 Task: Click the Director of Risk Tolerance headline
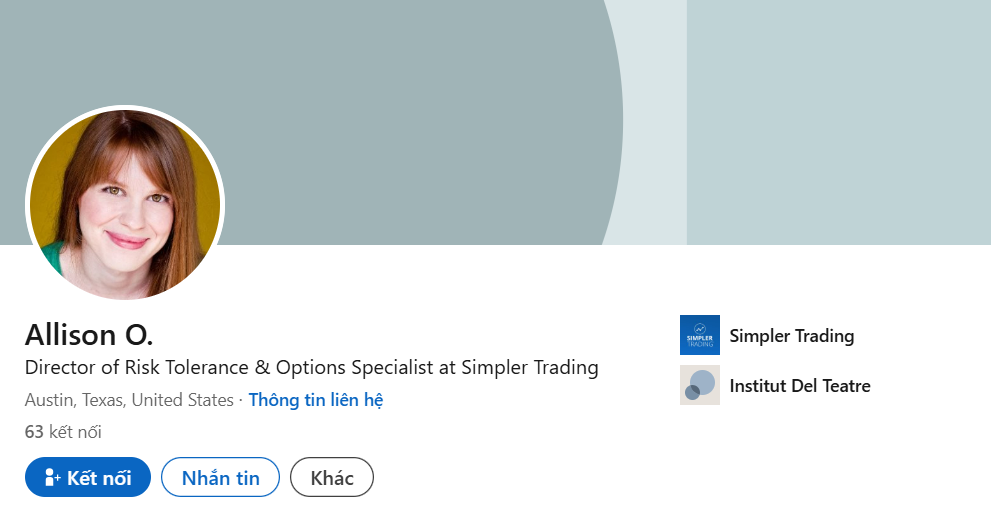coord(312,368)
